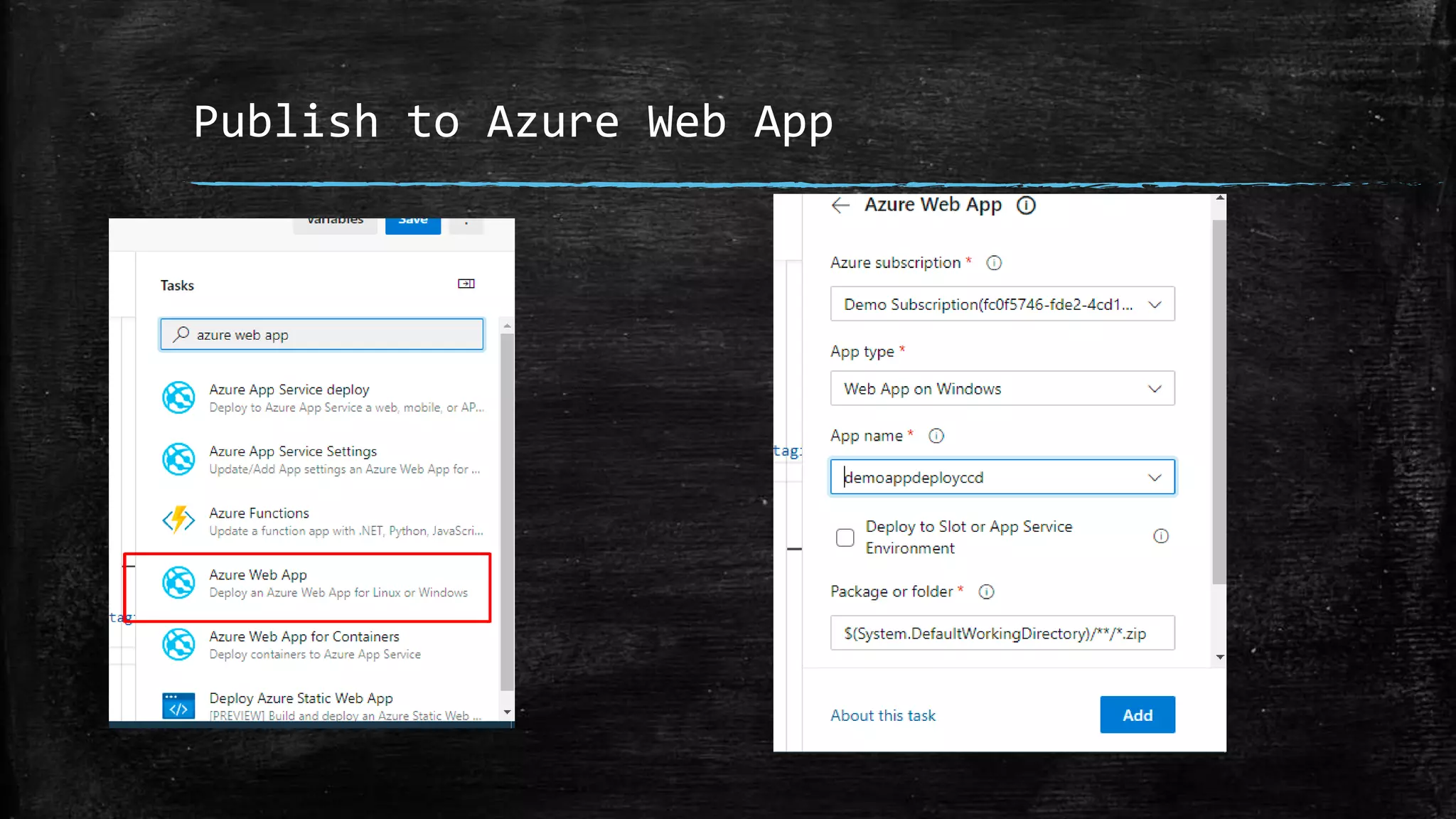This screenshot has height=819, width=1456.
Task: Click the azure web app search field
Action: tap(321, 334)
